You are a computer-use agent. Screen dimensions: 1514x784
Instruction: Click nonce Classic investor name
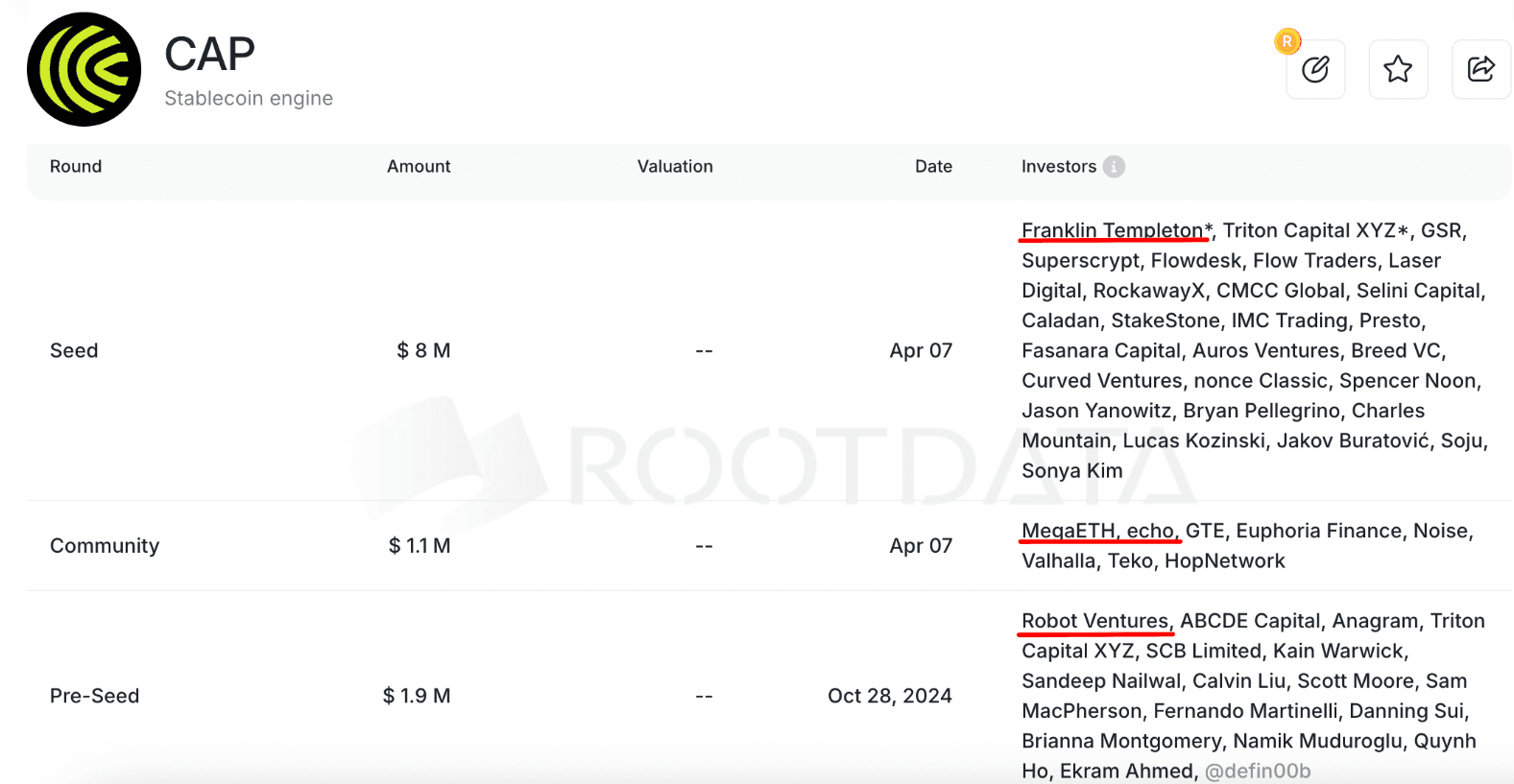click(x=1261, y=380)
